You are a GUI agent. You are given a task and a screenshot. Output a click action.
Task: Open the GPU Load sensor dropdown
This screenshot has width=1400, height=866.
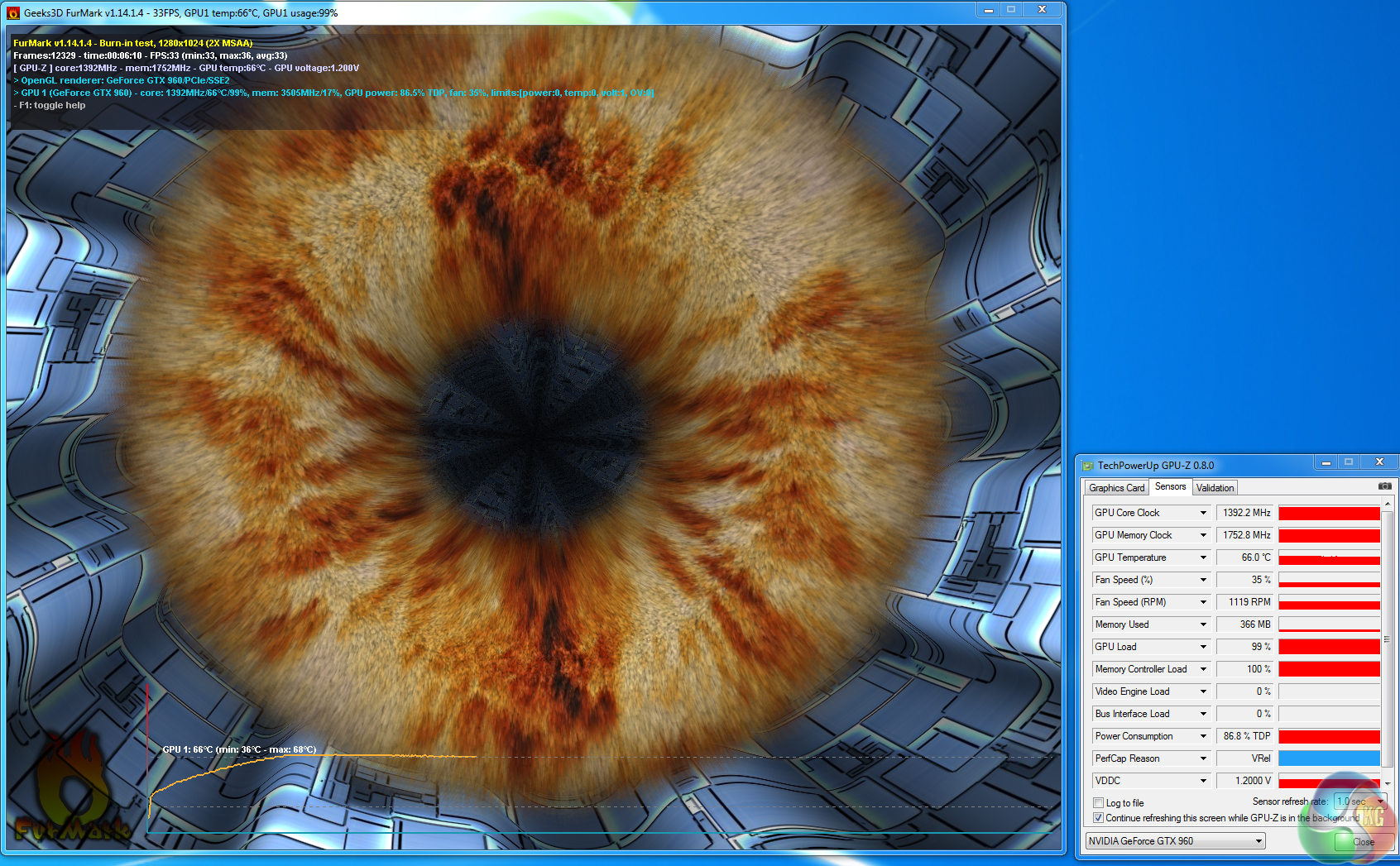coord(1203,647)
